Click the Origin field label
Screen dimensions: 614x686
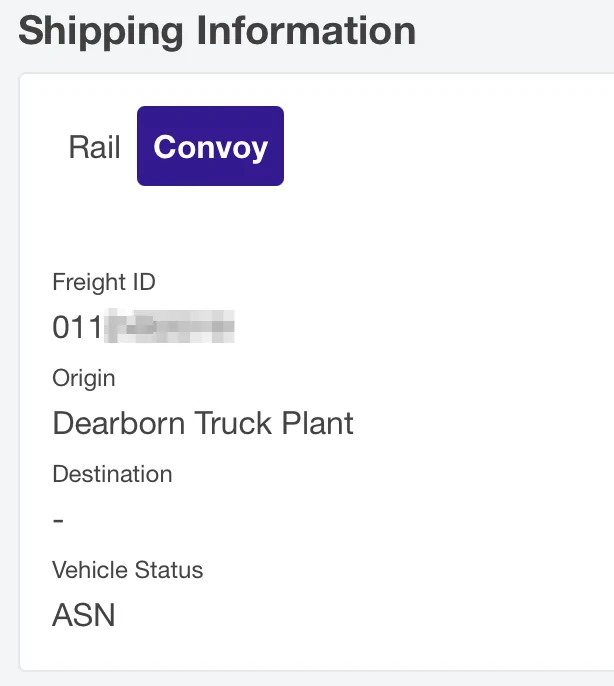[84, 379]
